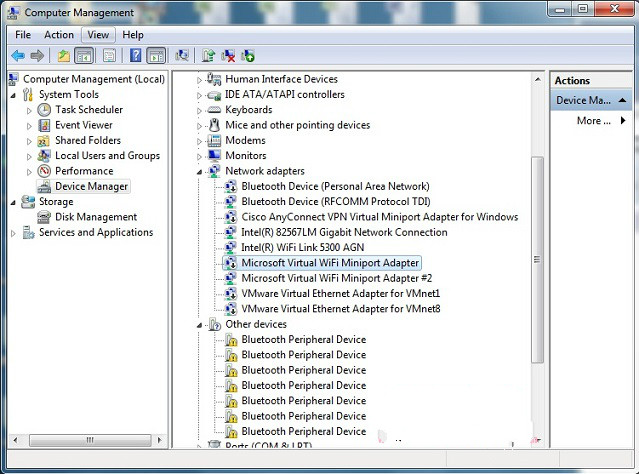The width and height of the screenshot is (639, 474).
Task: Click the Update Driver Software toolbar icon
Action: [x=208, y=55]
